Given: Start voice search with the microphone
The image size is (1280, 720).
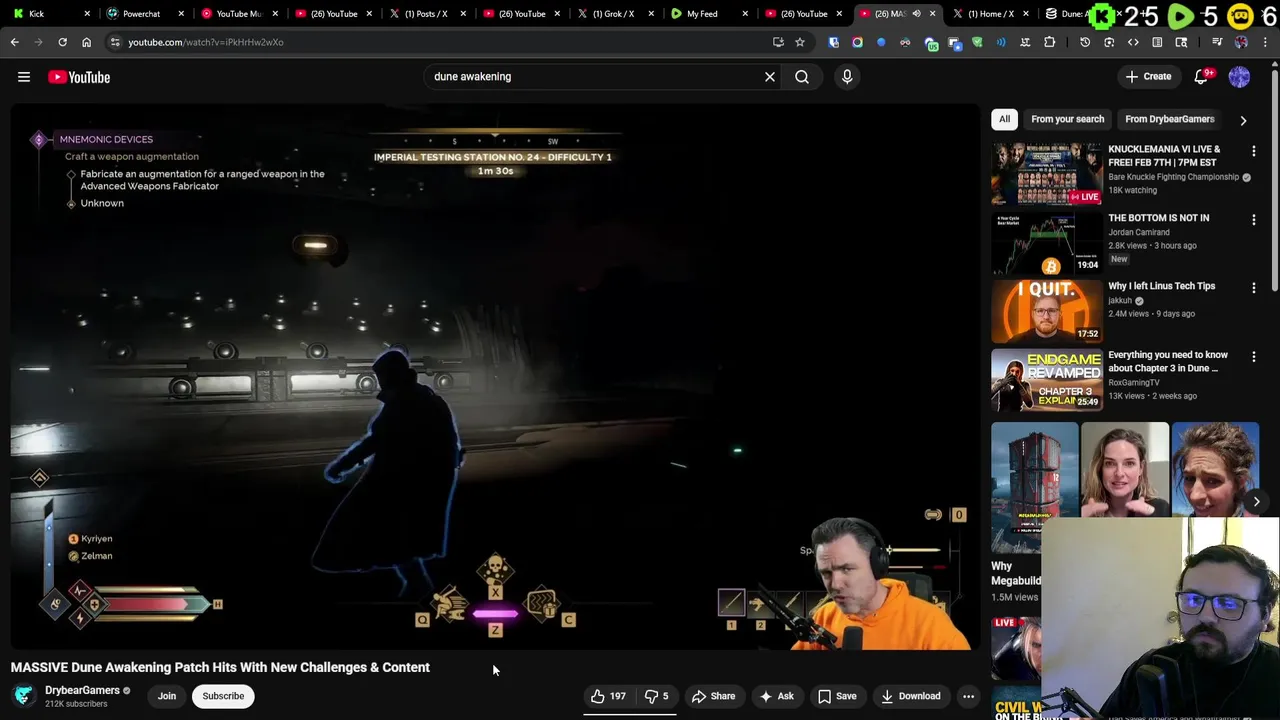Looking at the screenshot, I should point(847,77).
